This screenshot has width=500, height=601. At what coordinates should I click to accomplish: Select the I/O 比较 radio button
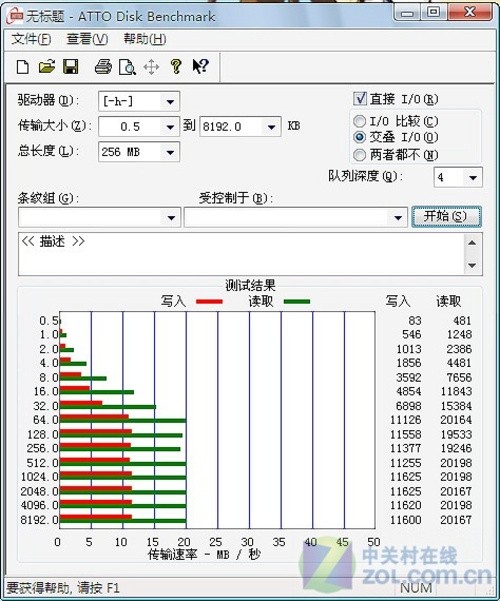point(359,122)
